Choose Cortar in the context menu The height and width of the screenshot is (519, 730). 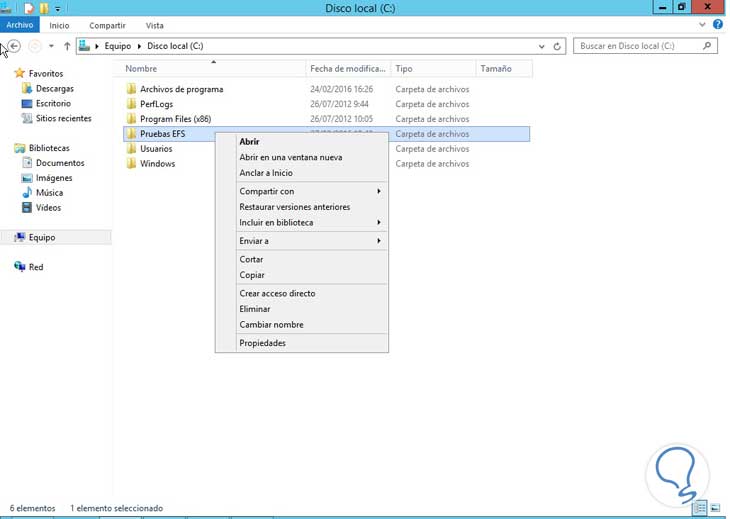(x=302, y=259)
